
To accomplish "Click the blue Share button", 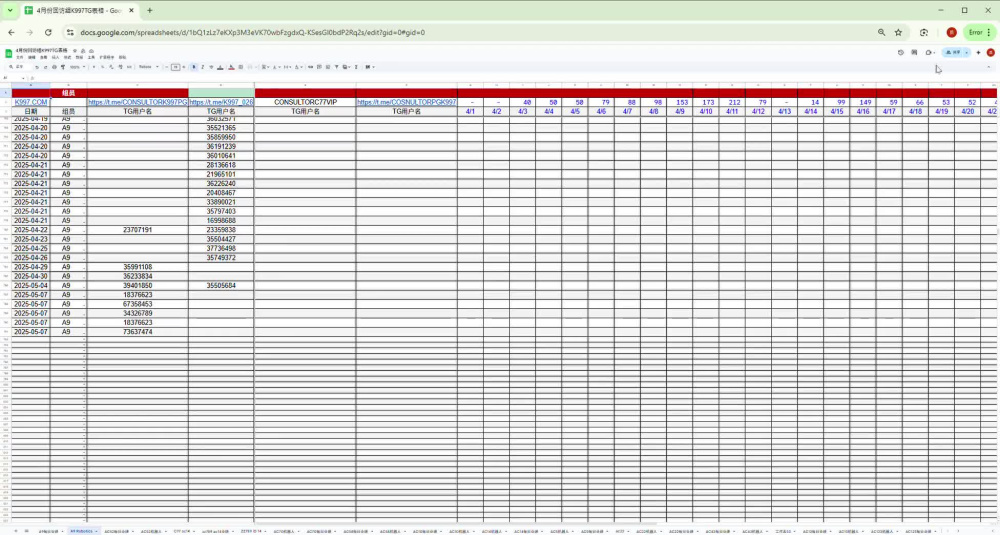I will point(952,52).
